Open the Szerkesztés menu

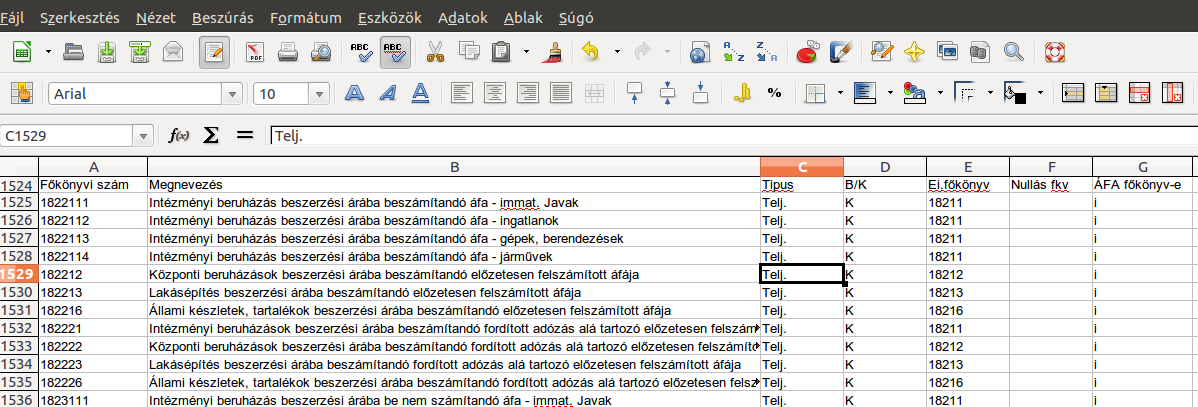pos(80,18)
